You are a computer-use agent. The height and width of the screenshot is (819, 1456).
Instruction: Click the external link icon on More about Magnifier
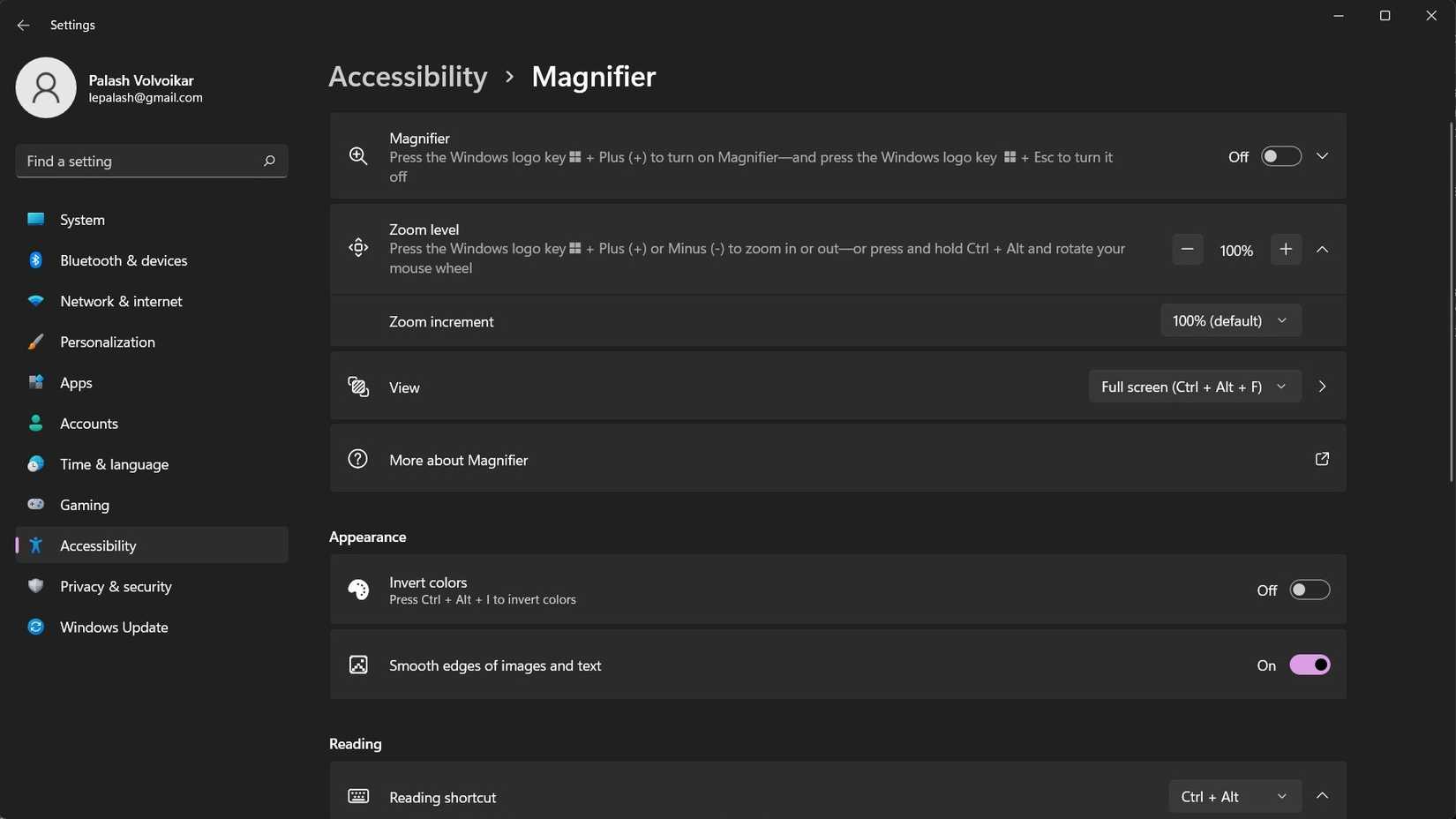tap(1321, 459)
